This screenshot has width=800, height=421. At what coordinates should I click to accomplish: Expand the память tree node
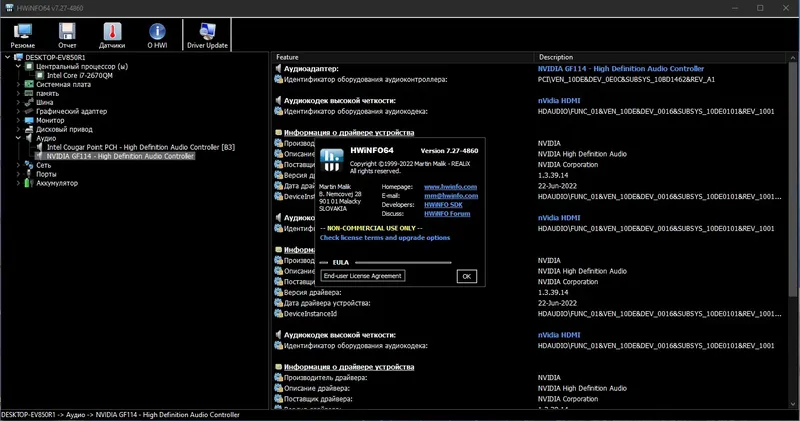pos(18,93)
